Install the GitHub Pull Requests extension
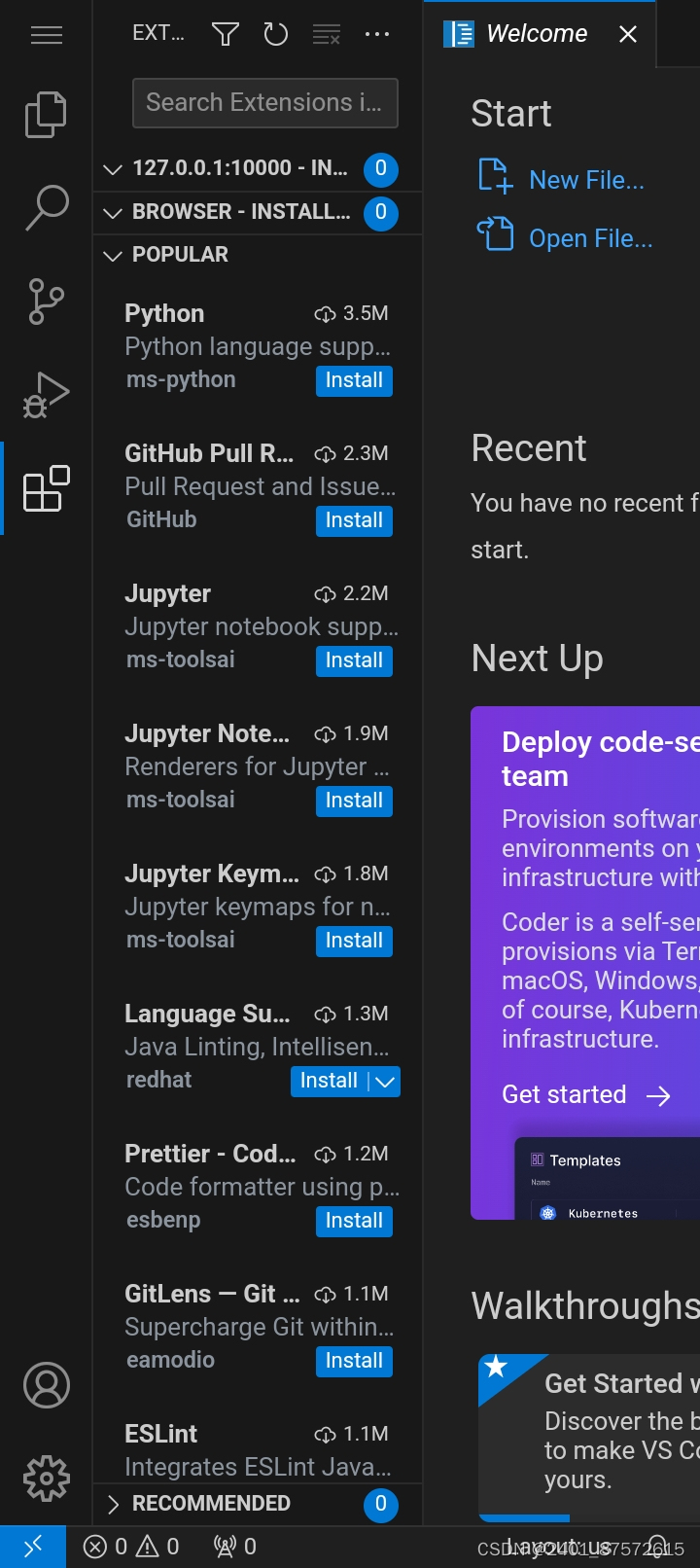The image size is (700, 1568). point(354,520)
